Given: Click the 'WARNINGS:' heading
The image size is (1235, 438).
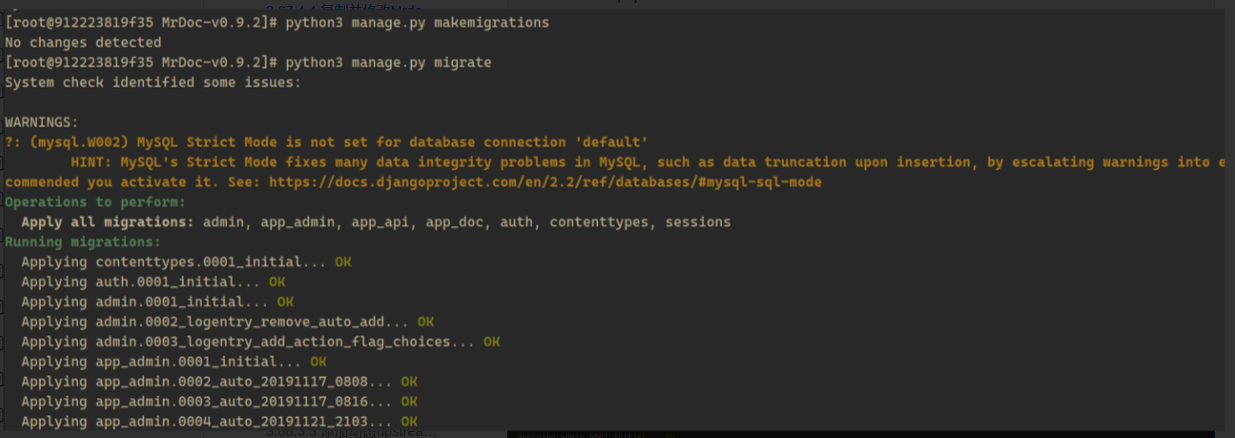Looking at the screenshot, I should tap(41, 122).
